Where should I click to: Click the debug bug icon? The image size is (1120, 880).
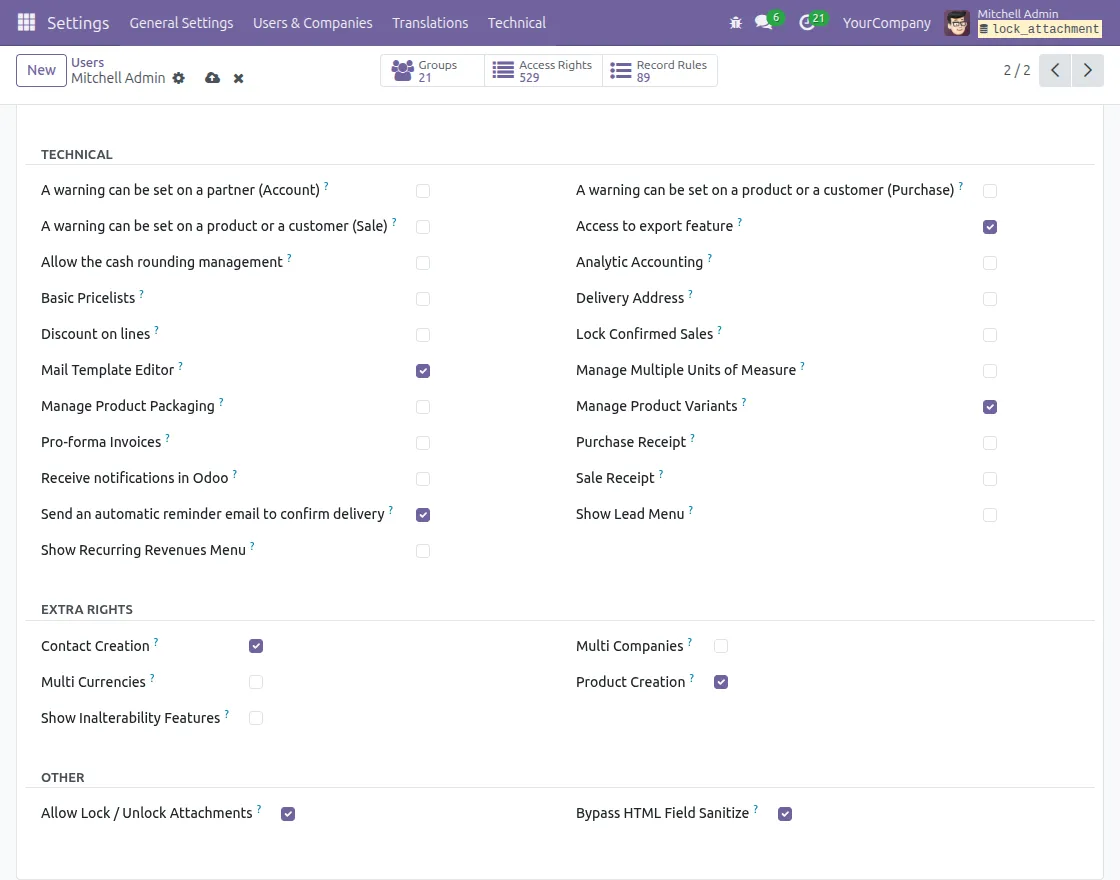coord(736,23)
